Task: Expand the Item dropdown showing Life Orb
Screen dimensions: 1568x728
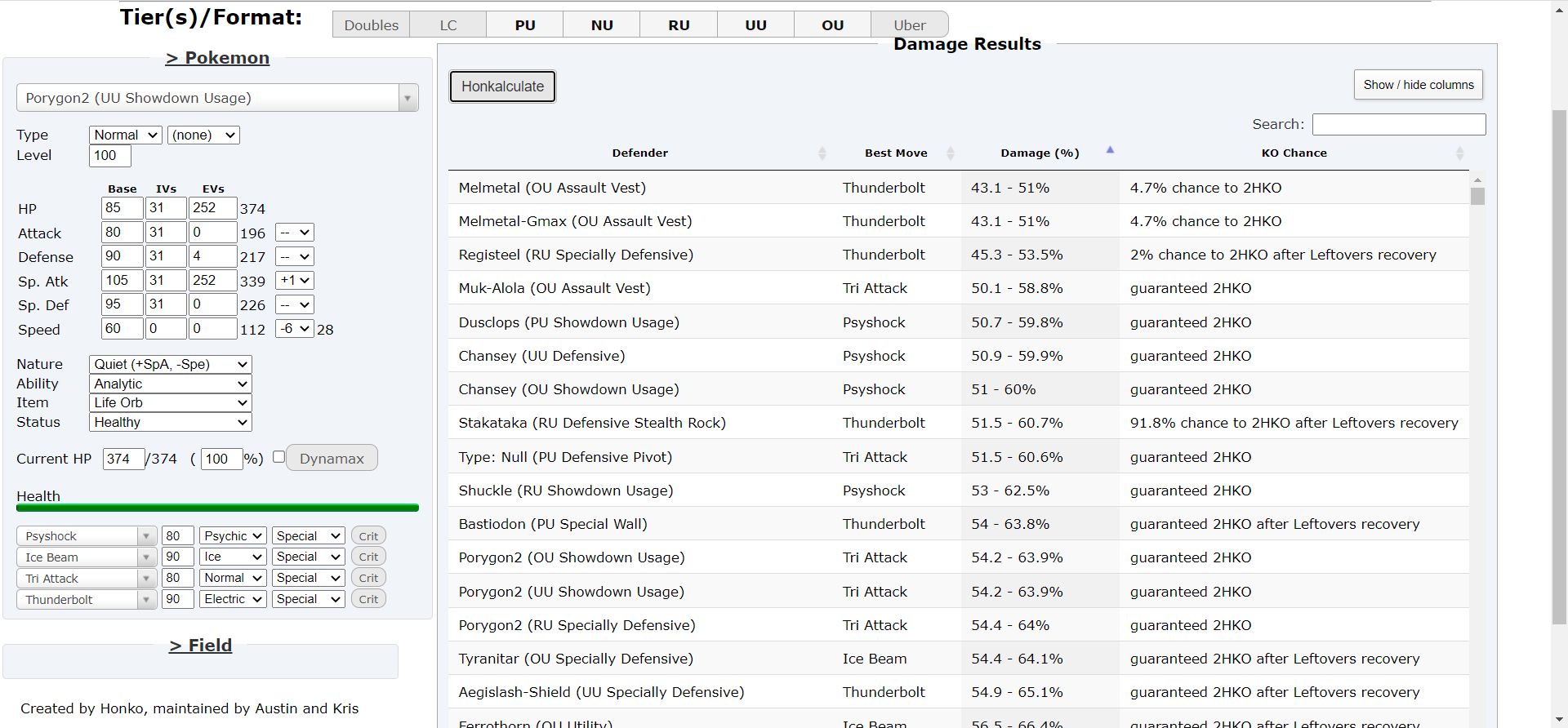Action: point(170,402)
